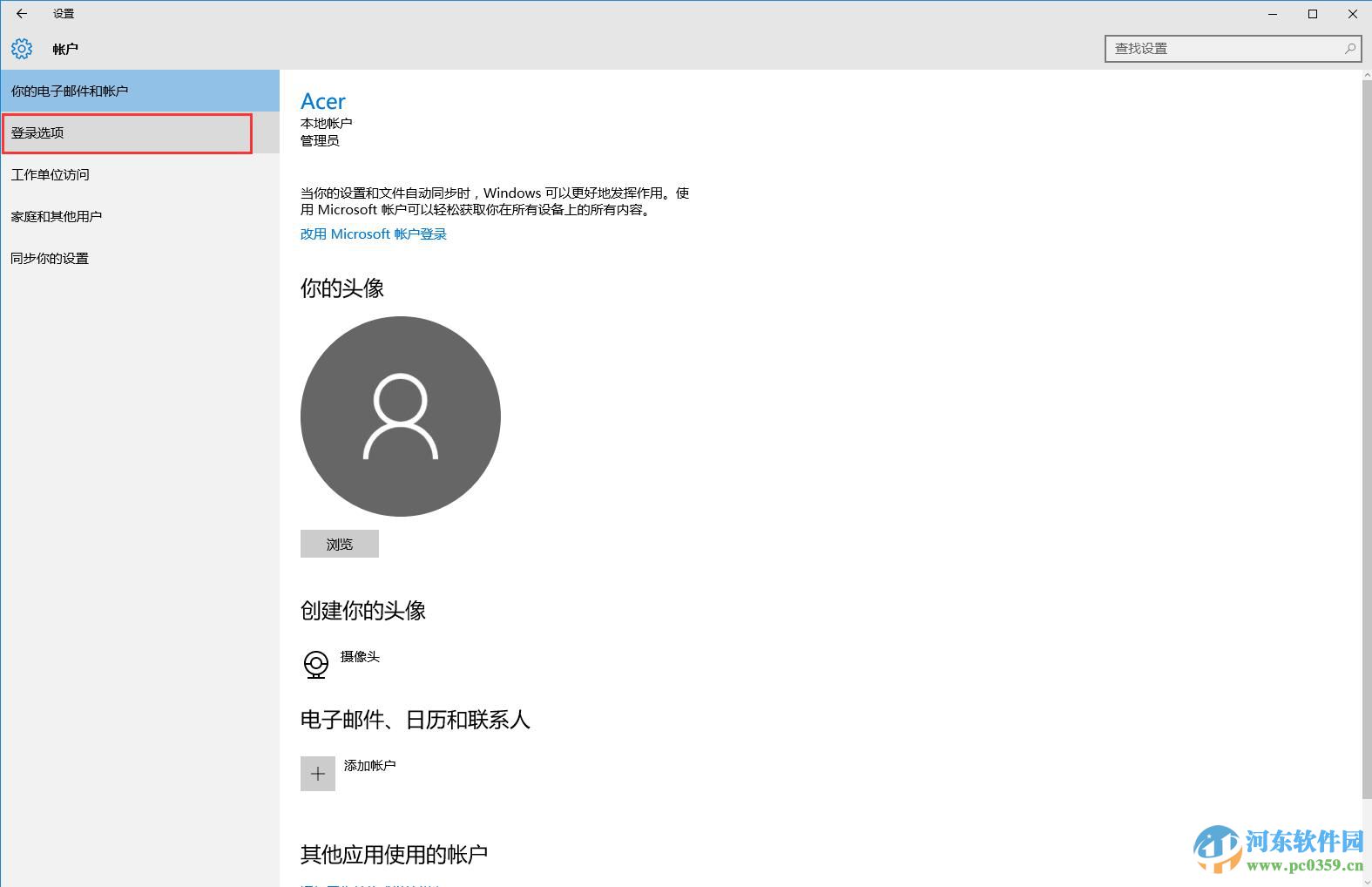Click the 摄像头 label
The image size is (1372, 887).
[360, 656]
